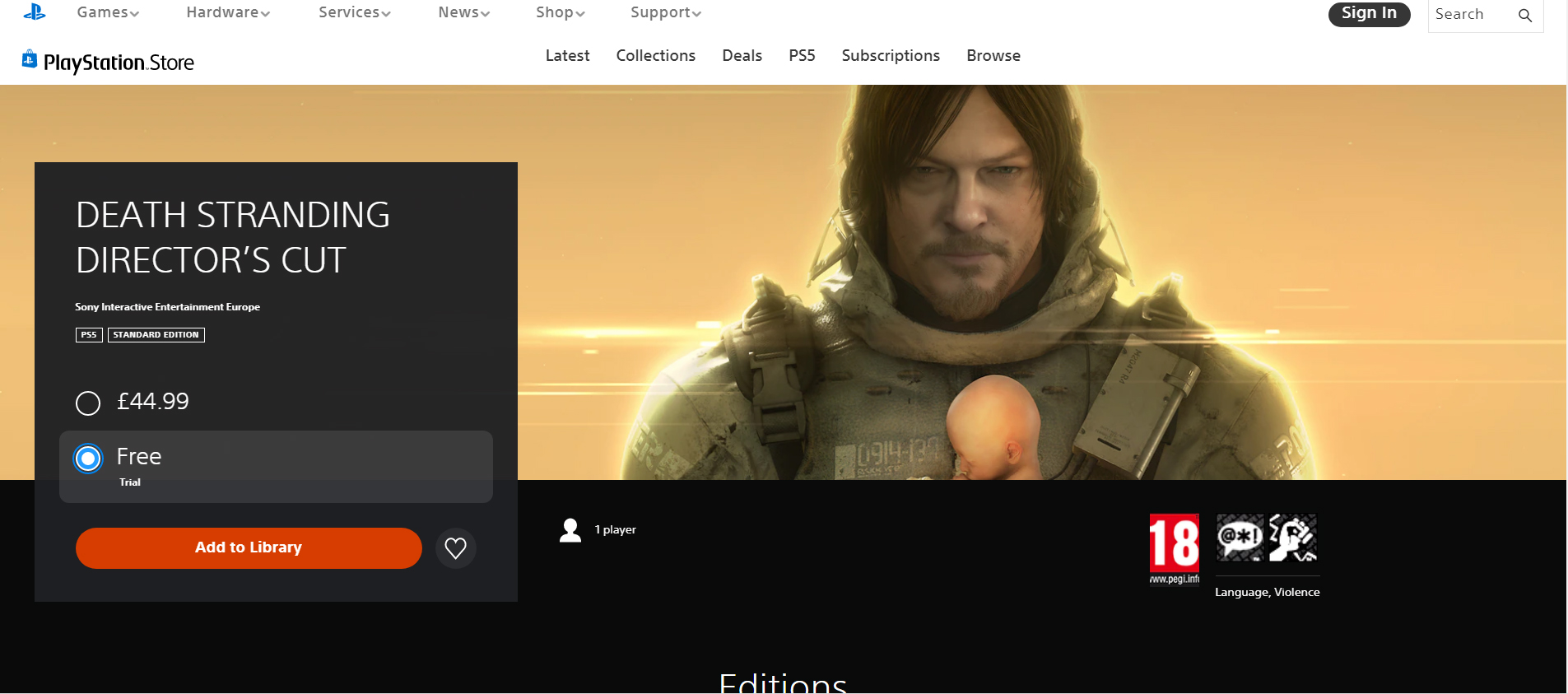
Task: Open the Hardware dropdown menu
Action: coord(228,12)
